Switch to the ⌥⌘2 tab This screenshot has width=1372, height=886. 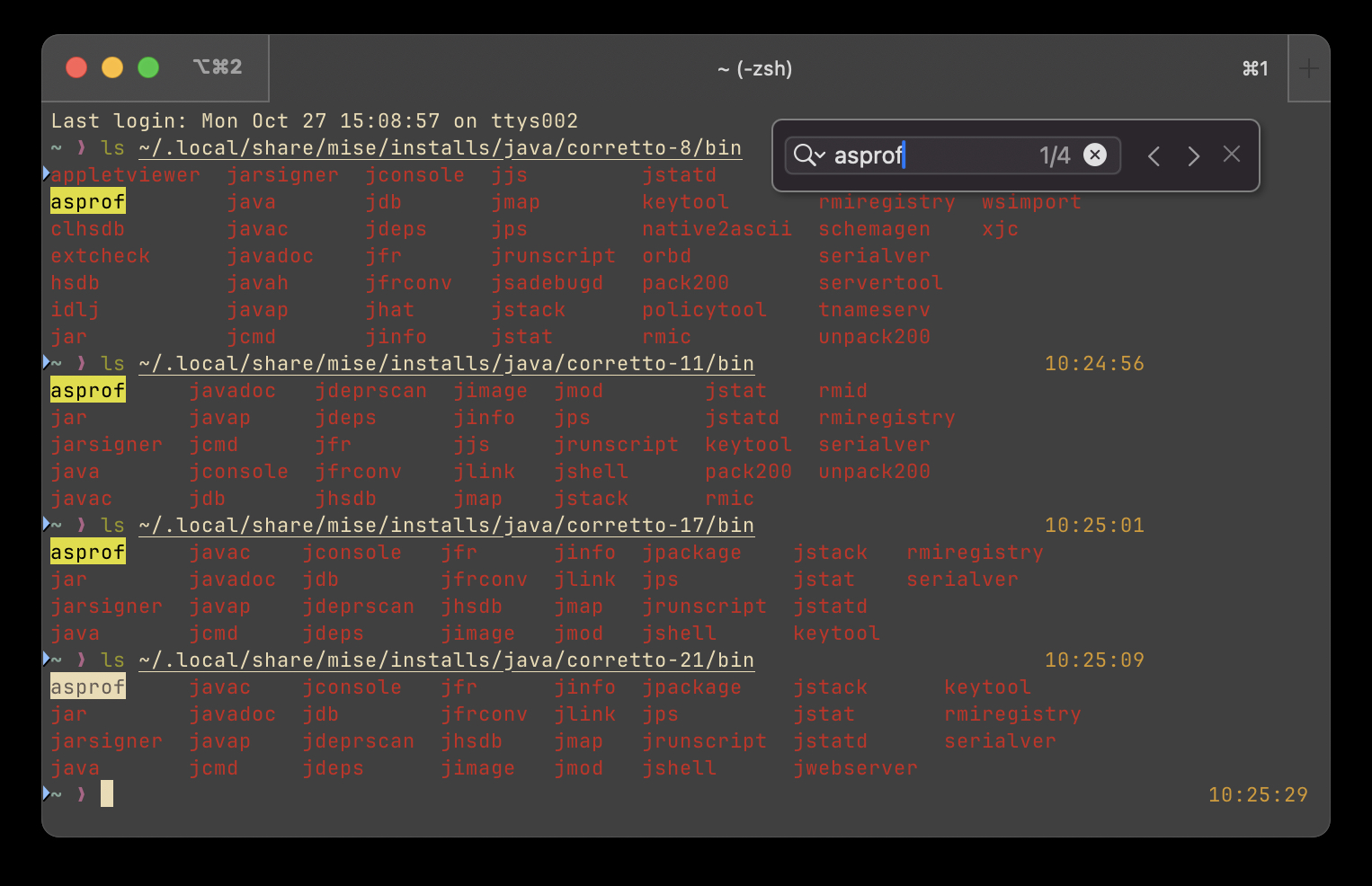216,67
